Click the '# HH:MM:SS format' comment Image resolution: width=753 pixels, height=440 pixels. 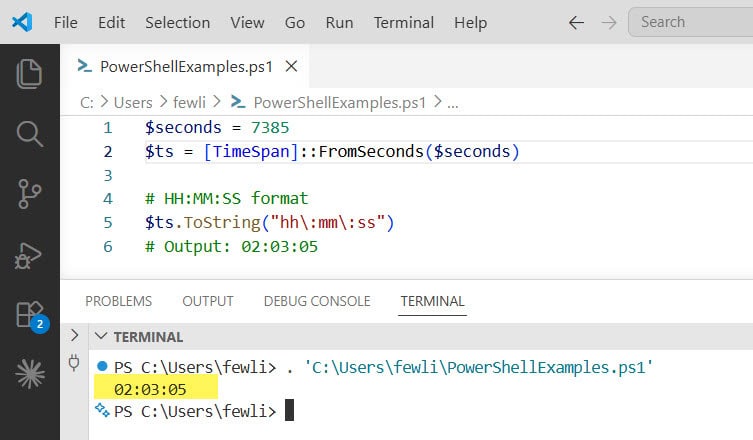pos(226,198)
